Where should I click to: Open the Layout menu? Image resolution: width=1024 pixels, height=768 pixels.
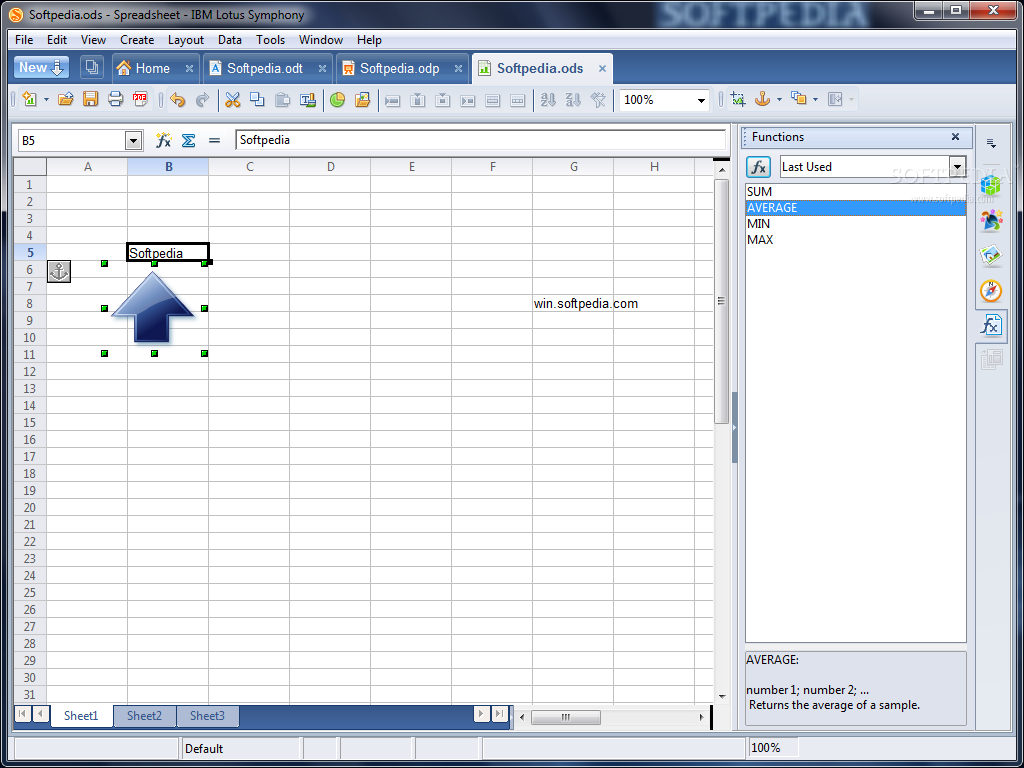coord(186,40)
